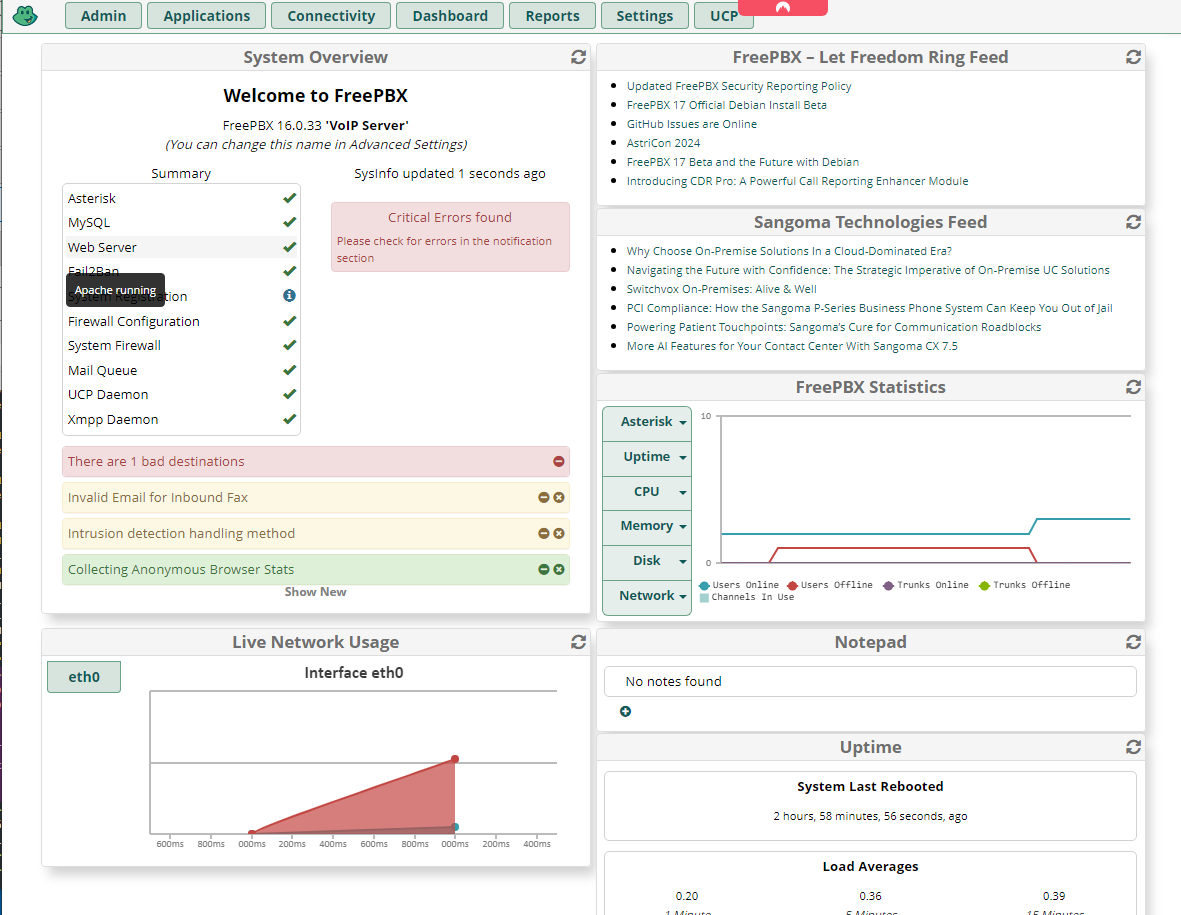The width and height of the screenshot is (1181, 915).
Task: Click the System Registration info icon
Action: pyautogui.click(x=289, y=295)
